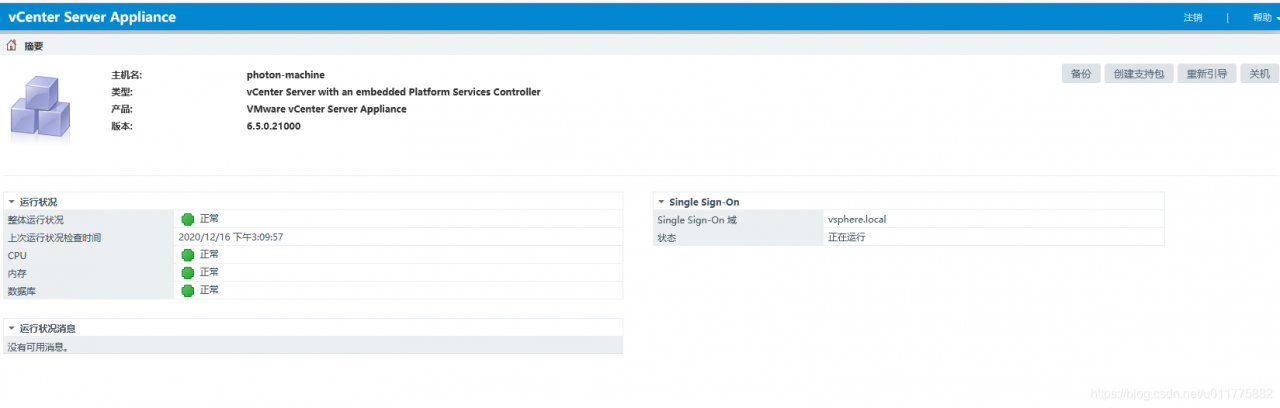Click green status icon in 内存 row

pos(187,272)
